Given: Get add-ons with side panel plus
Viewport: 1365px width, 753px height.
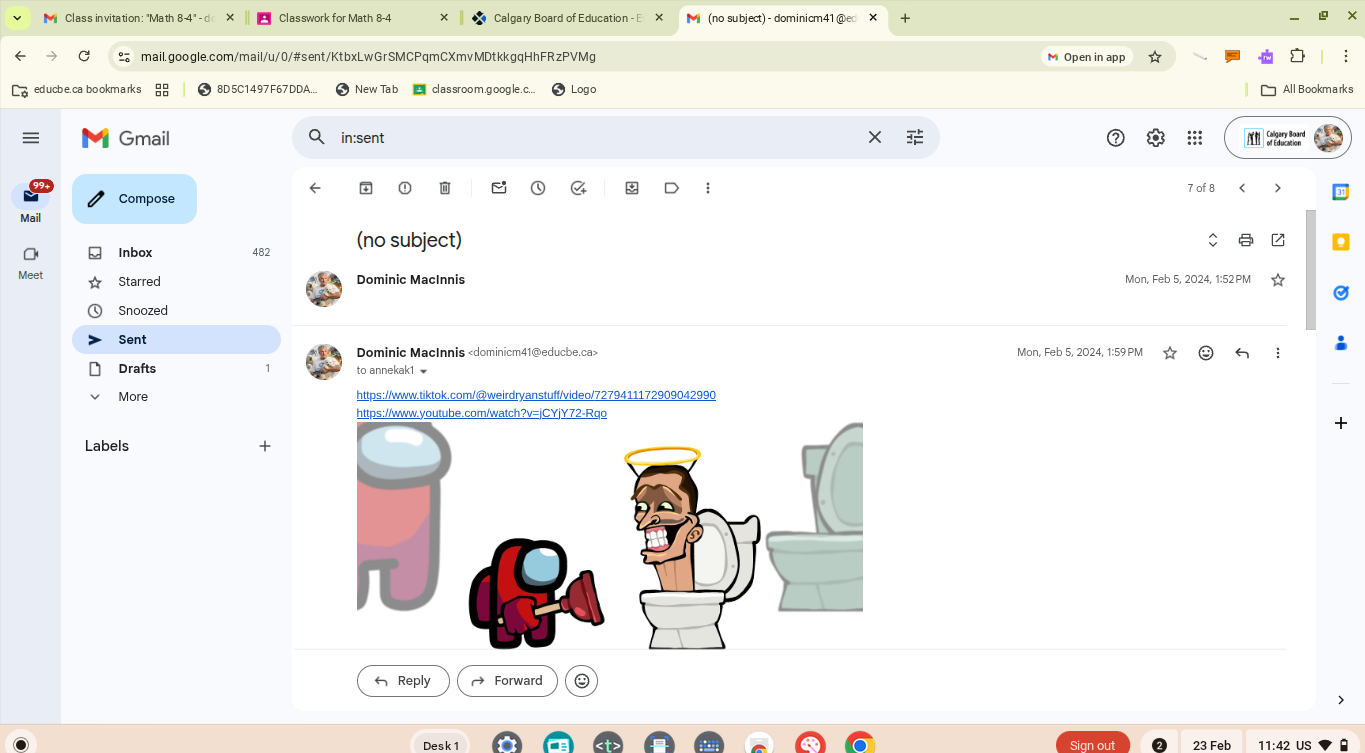Looking at the screenshot, I should (x=1341, y=423).
